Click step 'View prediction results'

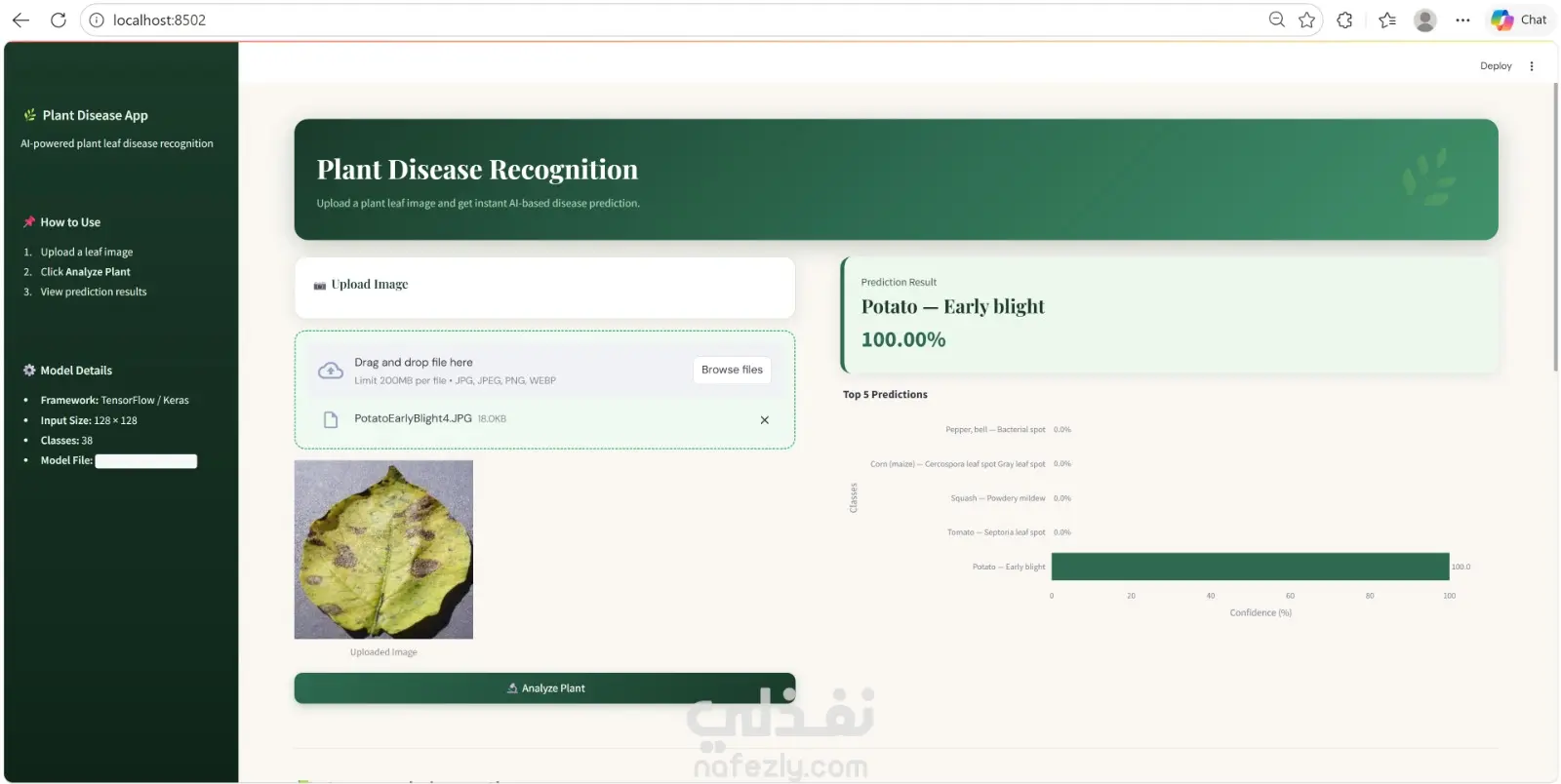(x=94, y=292)
